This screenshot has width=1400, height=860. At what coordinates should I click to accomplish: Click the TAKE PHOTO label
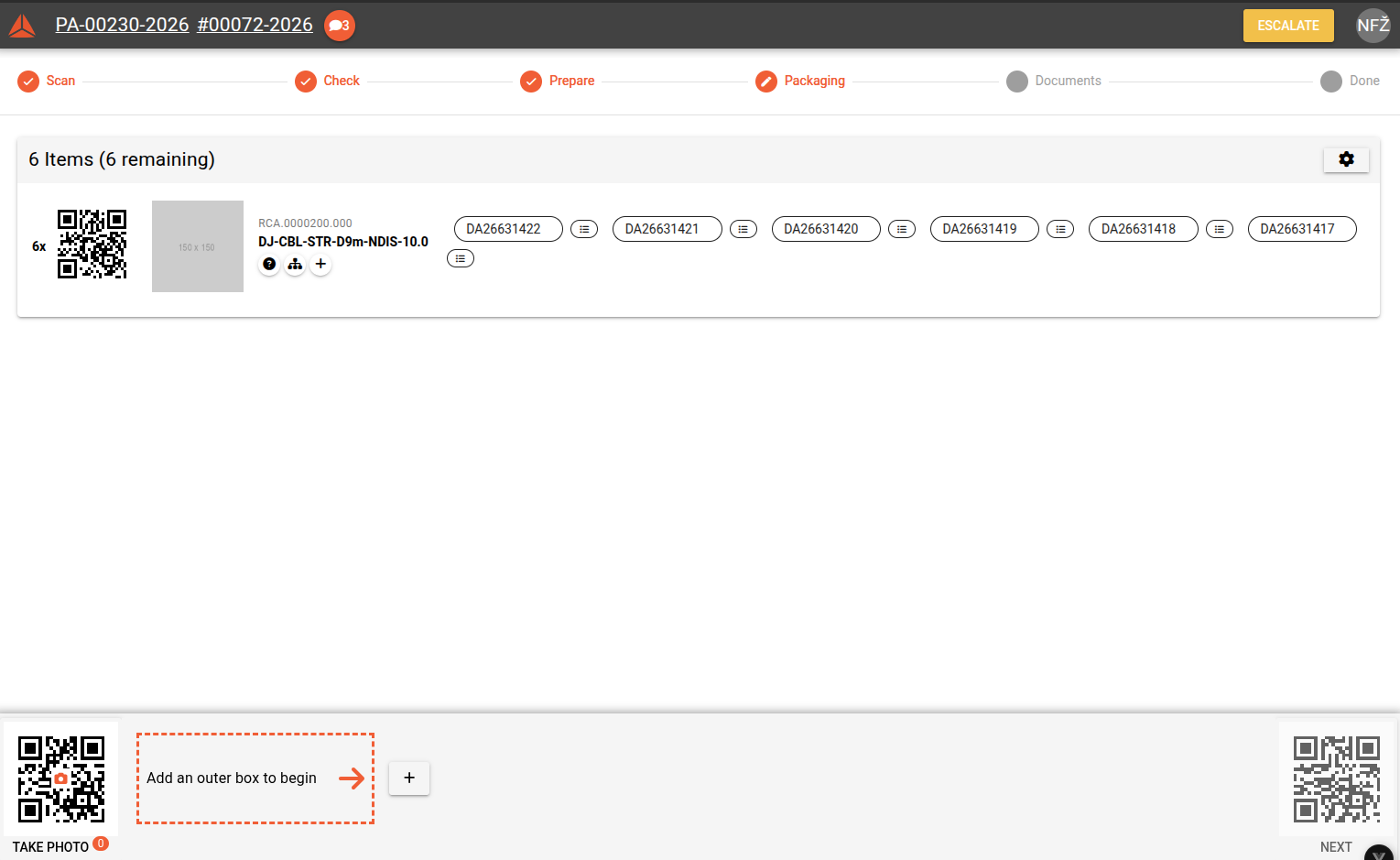pyautogui.click(x=50, y=847)
